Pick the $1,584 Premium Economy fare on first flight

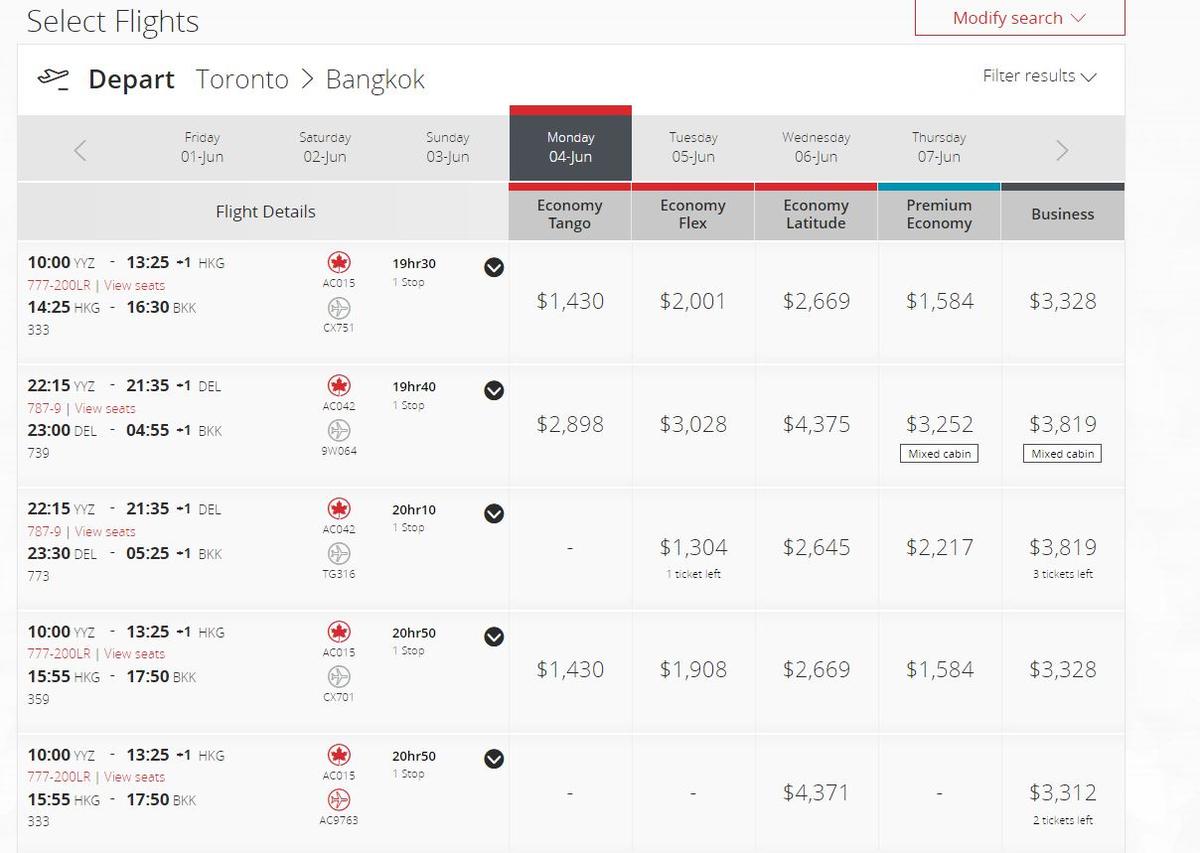pyautogui.click(x=939, y=301)
